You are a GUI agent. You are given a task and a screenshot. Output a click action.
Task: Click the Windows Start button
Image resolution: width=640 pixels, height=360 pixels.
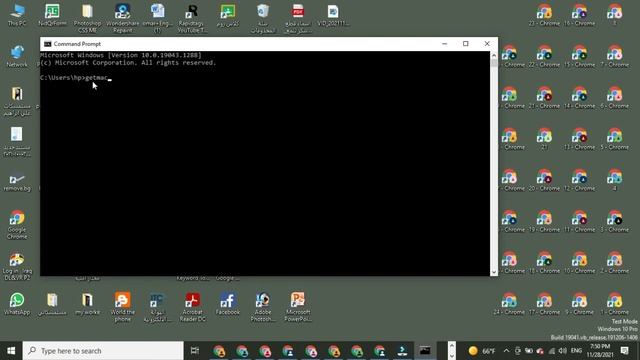11,351
